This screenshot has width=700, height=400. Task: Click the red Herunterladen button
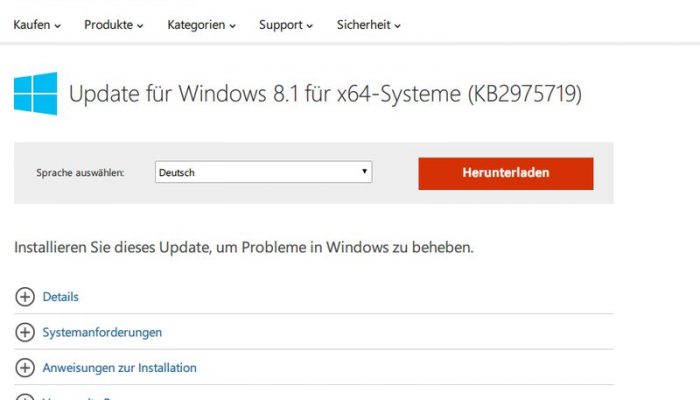(506, 173)
